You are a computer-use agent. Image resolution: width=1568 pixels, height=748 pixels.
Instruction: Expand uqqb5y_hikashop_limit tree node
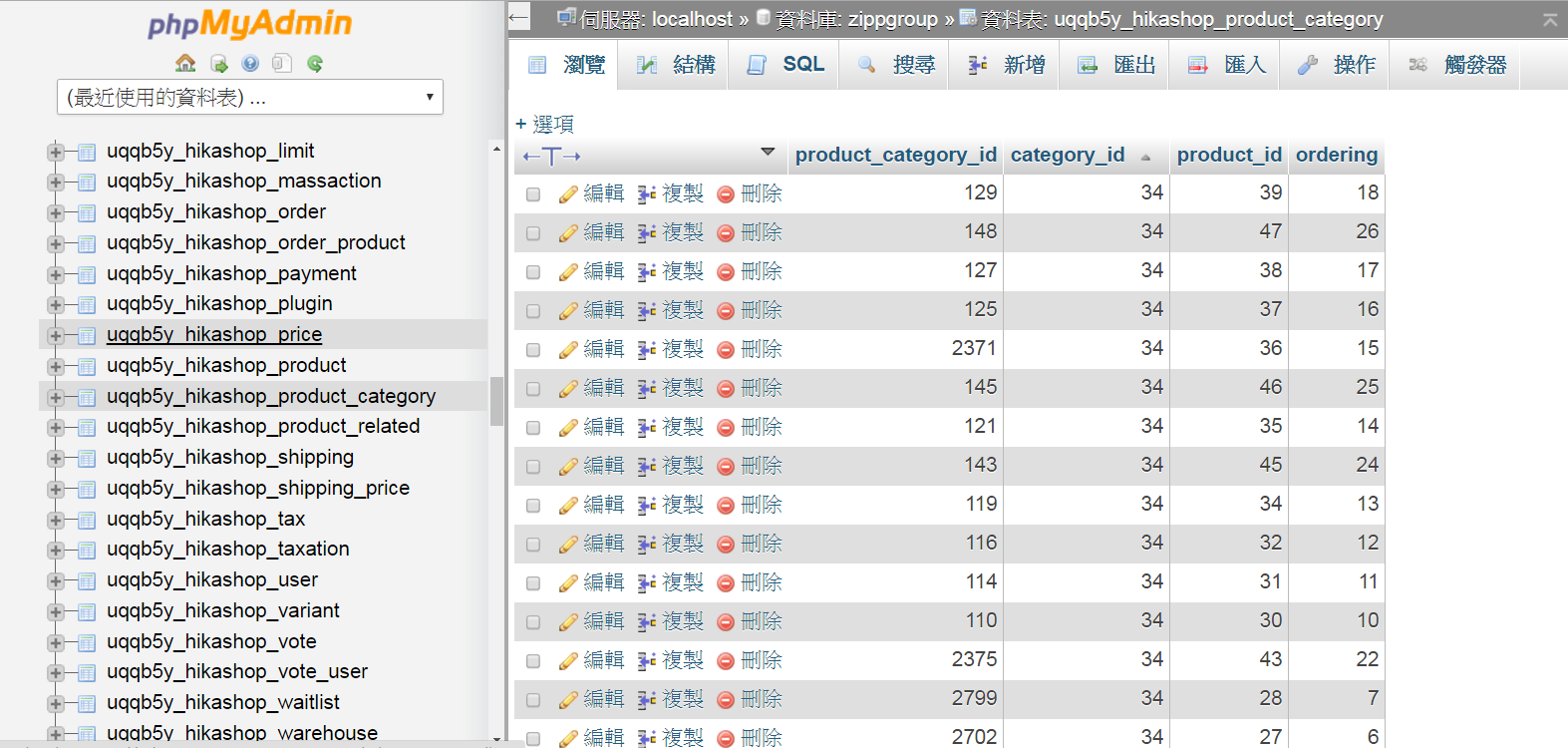pyautogui.click(x=56, y=153)
